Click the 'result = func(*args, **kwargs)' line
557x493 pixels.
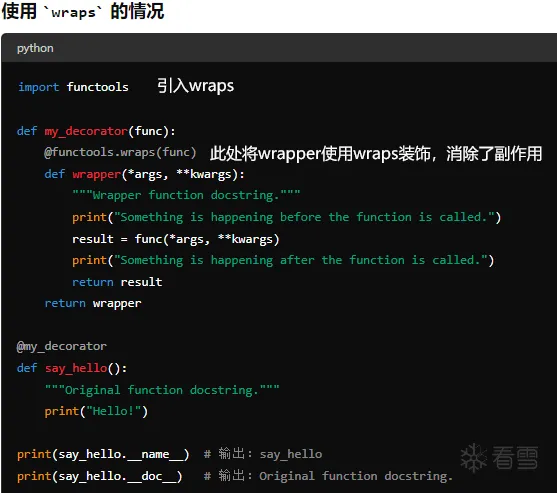point(175,239)
